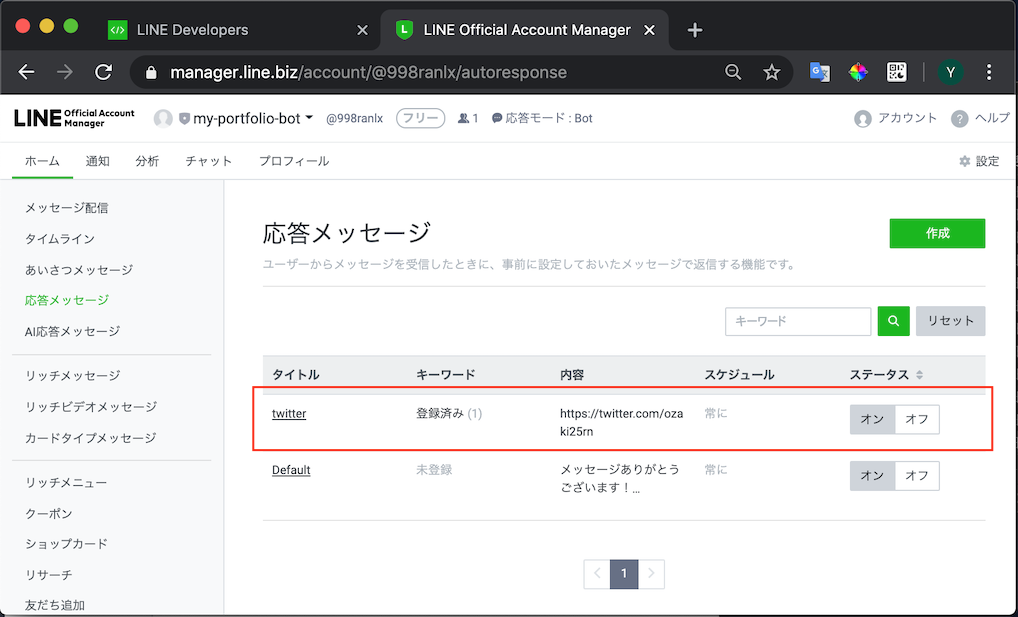Open AI応答メッセージ in the sidebar
This screenshot has width=1018, height=617.
(x=72, y=331)
